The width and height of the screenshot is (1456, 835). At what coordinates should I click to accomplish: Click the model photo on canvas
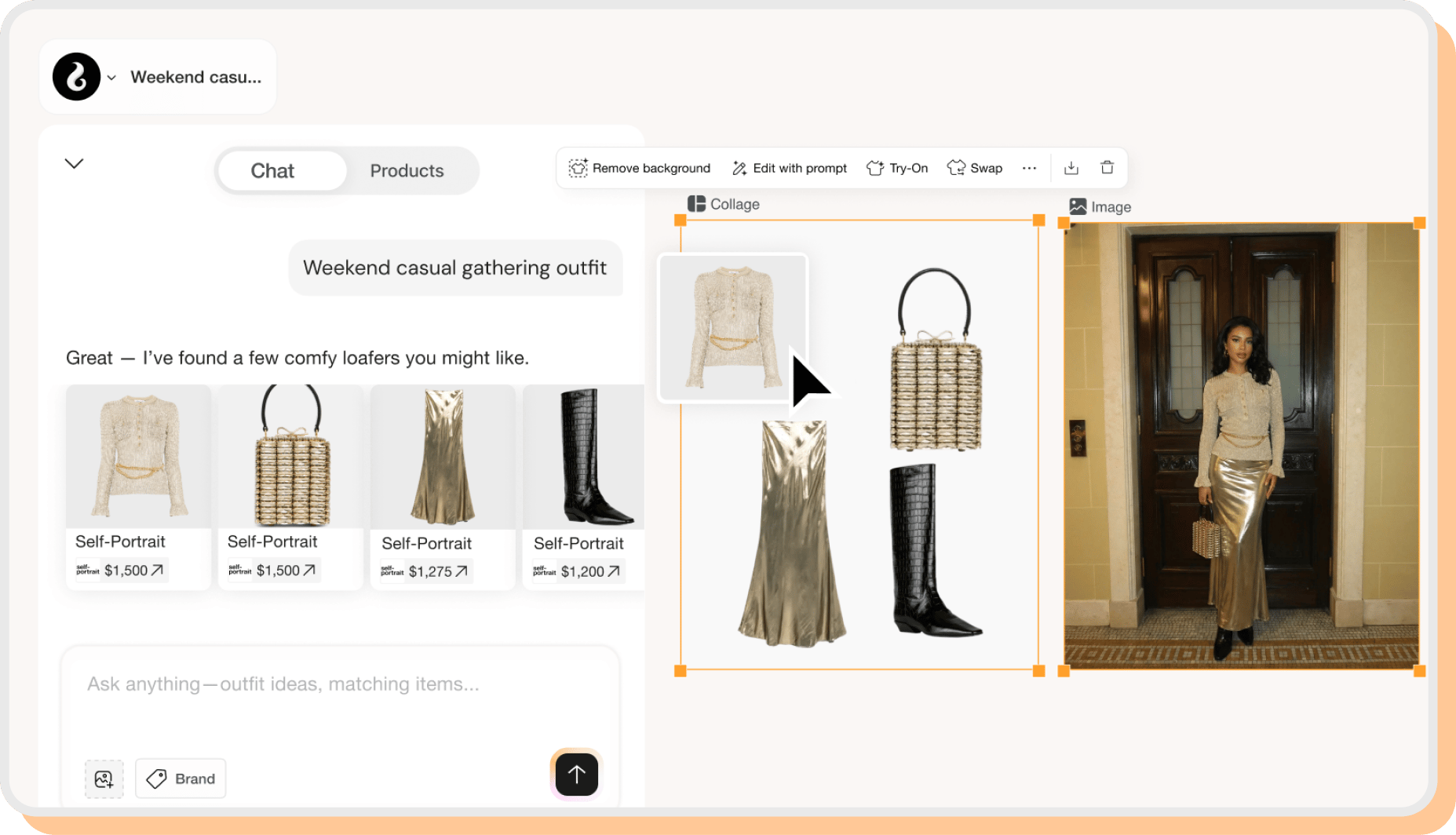(1241, 446)
